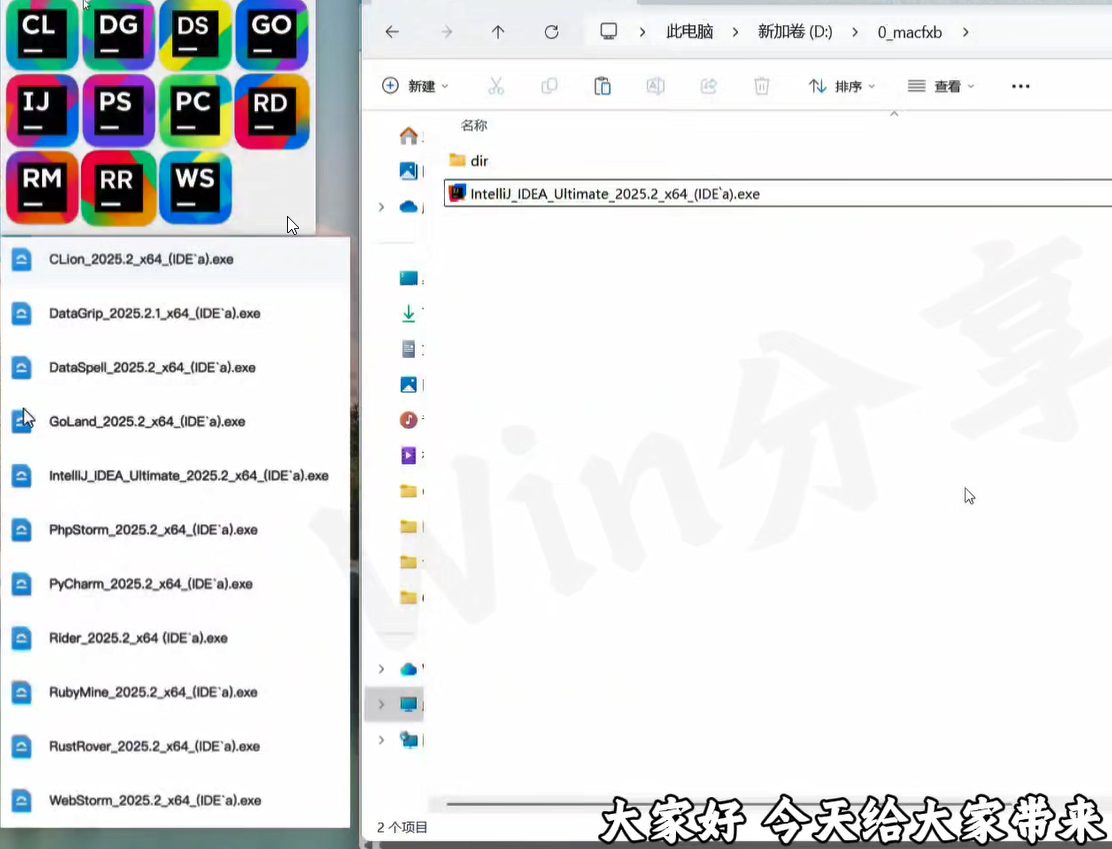Click the RubyMine (RM) logo icon
The height and width of the screenshot is (849, 1112).
pos(42,187)
